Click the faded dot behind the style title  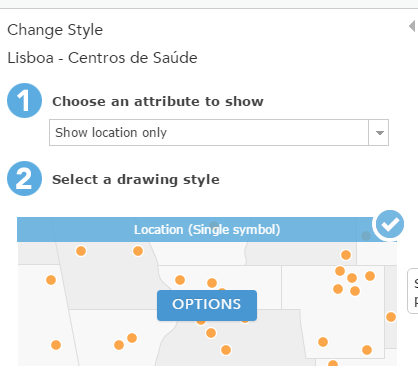click(x=214, y=225)
